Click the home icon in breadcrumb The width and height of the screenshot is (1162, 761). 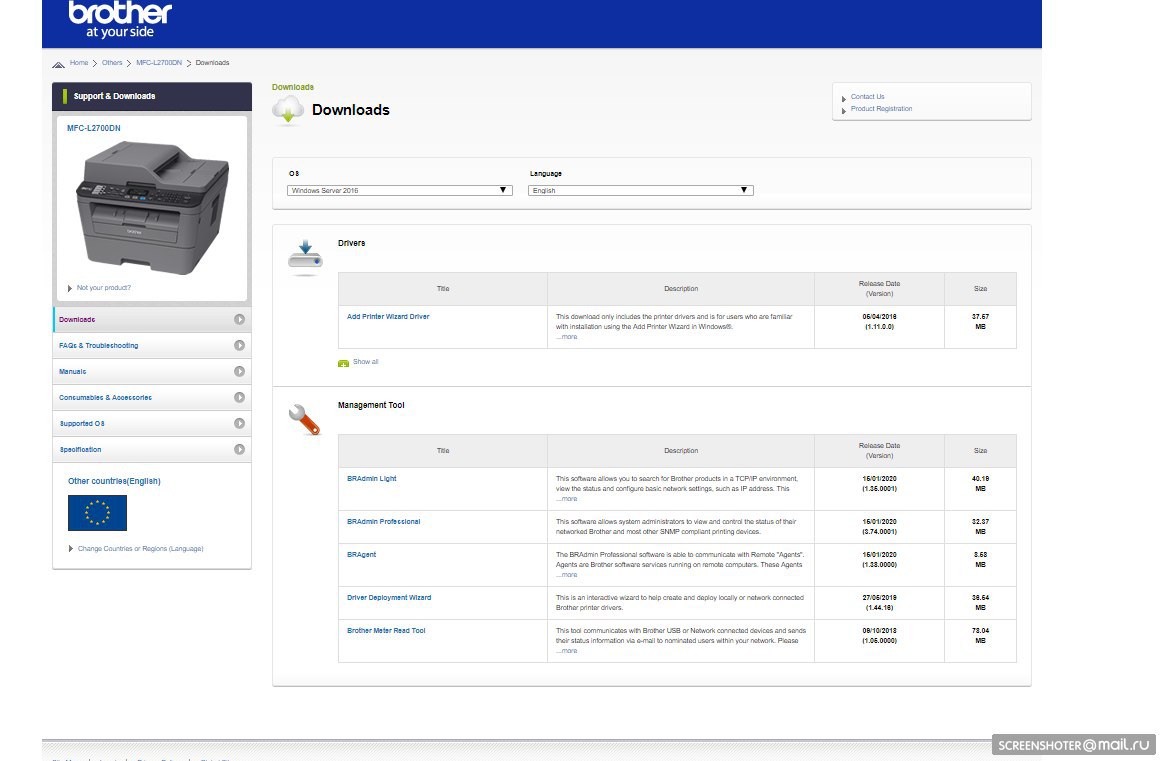(x=59, y=64)
